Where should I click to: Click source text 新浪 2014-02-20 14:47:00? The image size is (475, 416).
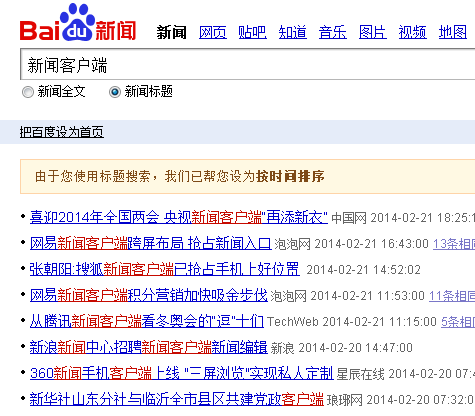(342, 348)
